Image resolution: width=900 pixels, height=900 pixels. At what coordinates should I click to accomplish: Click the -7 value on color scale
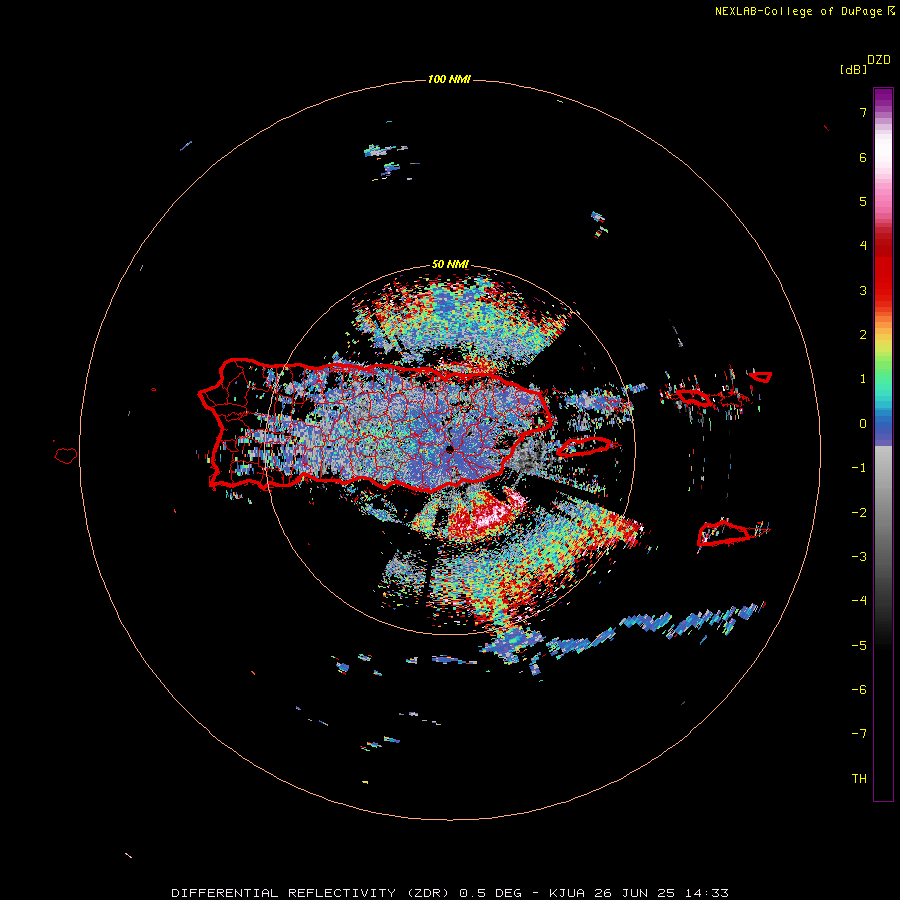click(859, 734)
